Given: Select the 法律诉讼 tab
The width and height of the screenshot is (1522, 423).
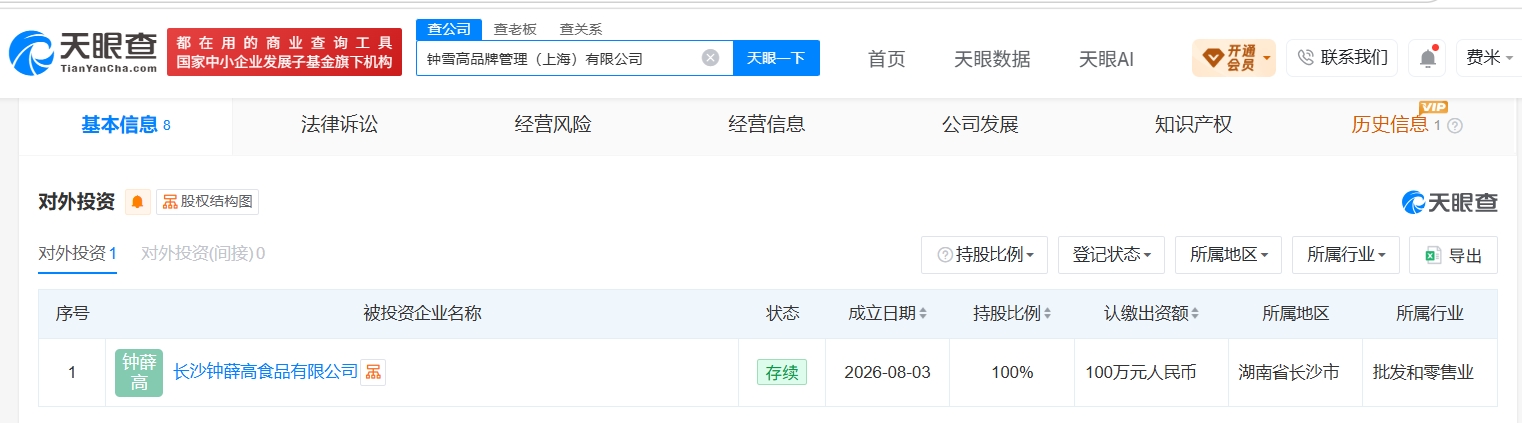Looking at the screenshot, I should [339, 126].
